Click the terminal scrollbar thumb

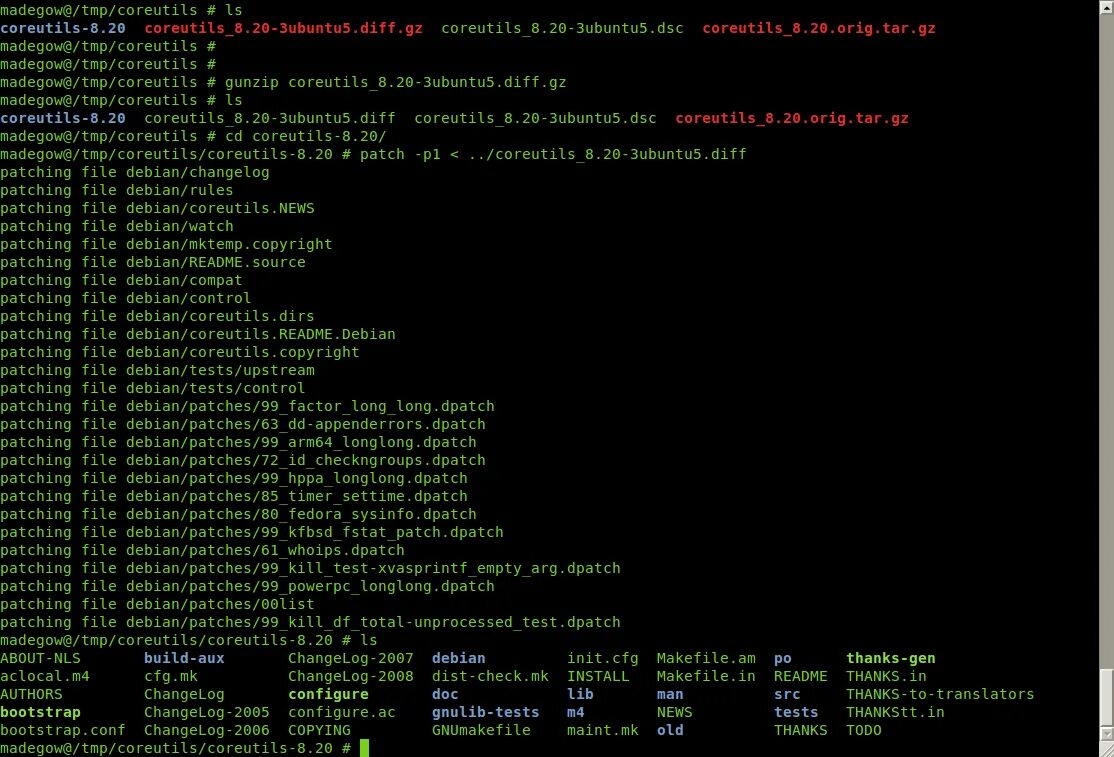pyautogui.click(x=1107, y=697)
